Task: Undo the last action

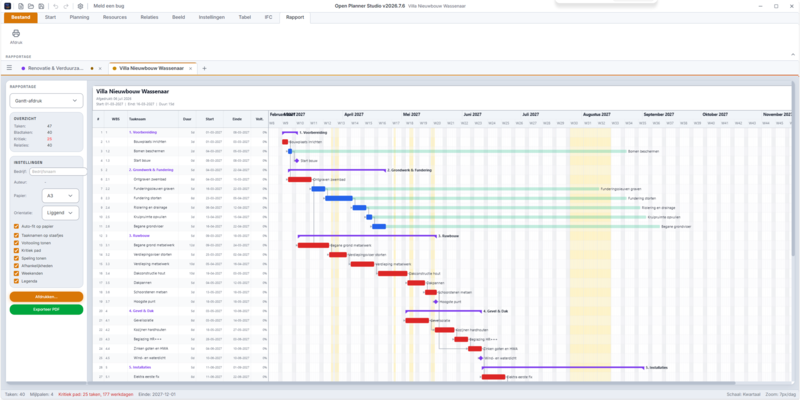Action: [x=56, y=6]
